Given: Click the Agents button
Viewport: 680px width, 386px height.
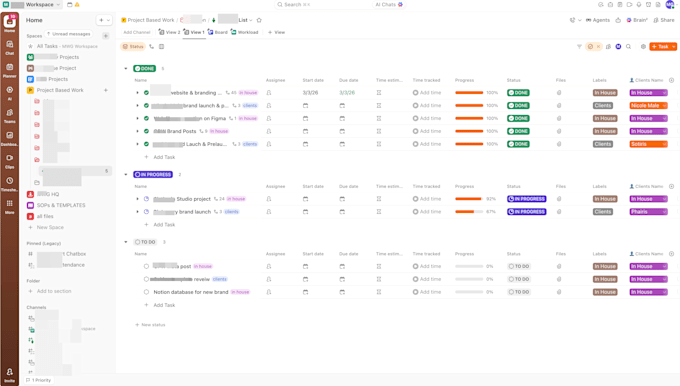Looking at the screenshot, I should pos(598,20).
